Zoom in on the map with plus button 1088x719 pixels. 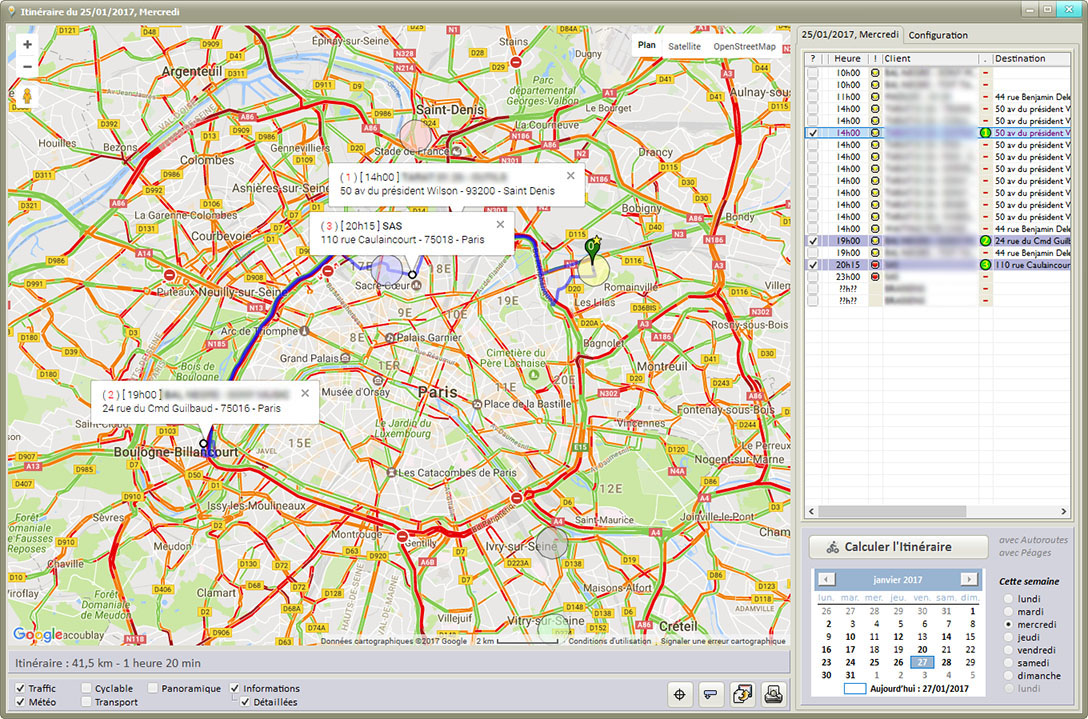(x=27, y=45)
